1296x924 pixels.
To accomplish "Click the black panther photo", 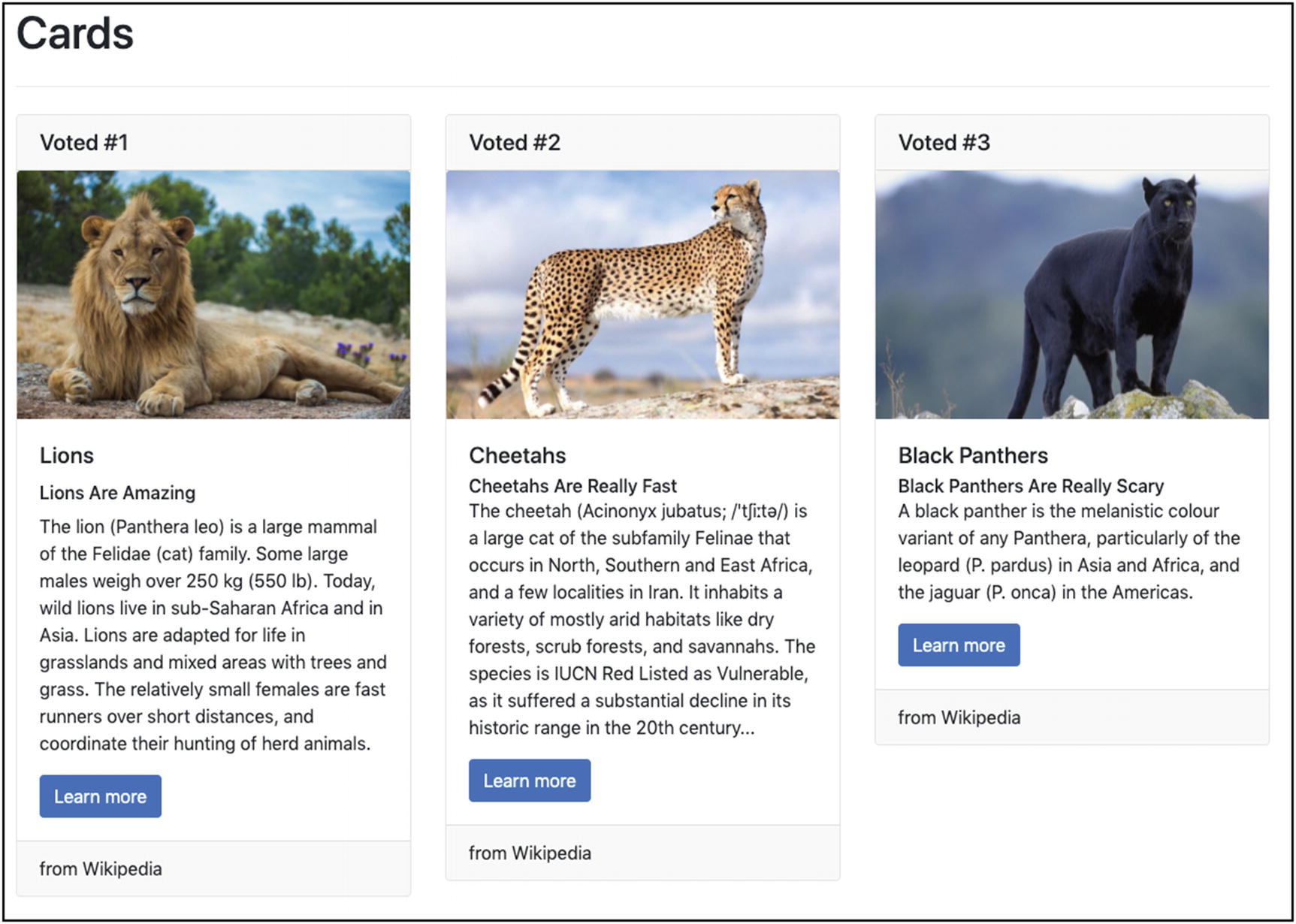I will click(1071, 294).
